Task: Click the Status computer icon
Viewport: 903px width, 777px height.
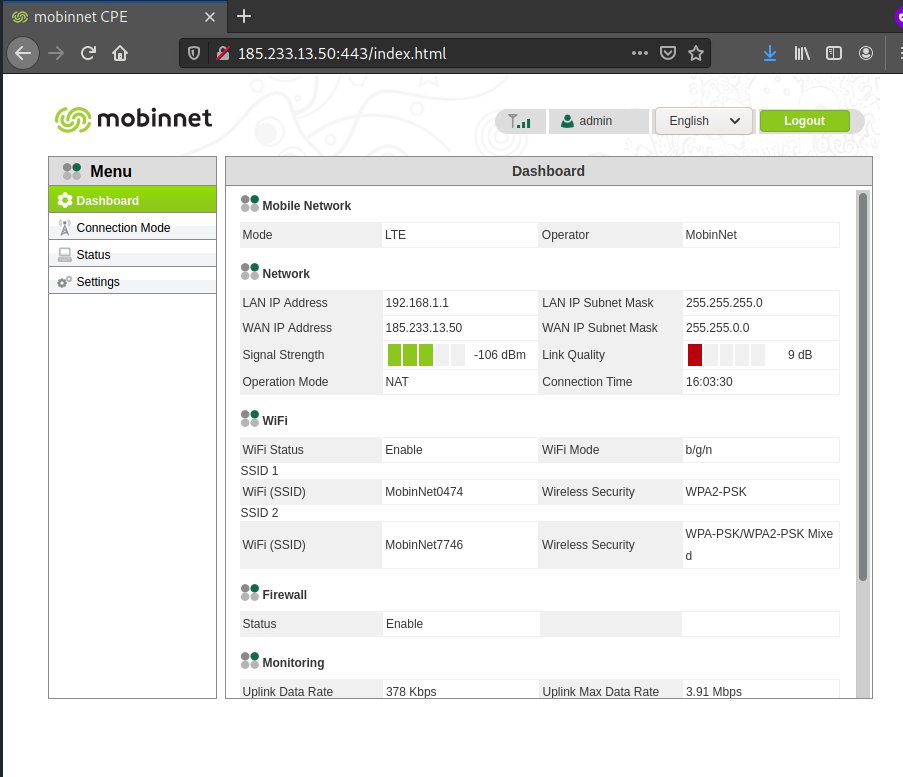Action: pyautogui.click(x=65, y=255)
